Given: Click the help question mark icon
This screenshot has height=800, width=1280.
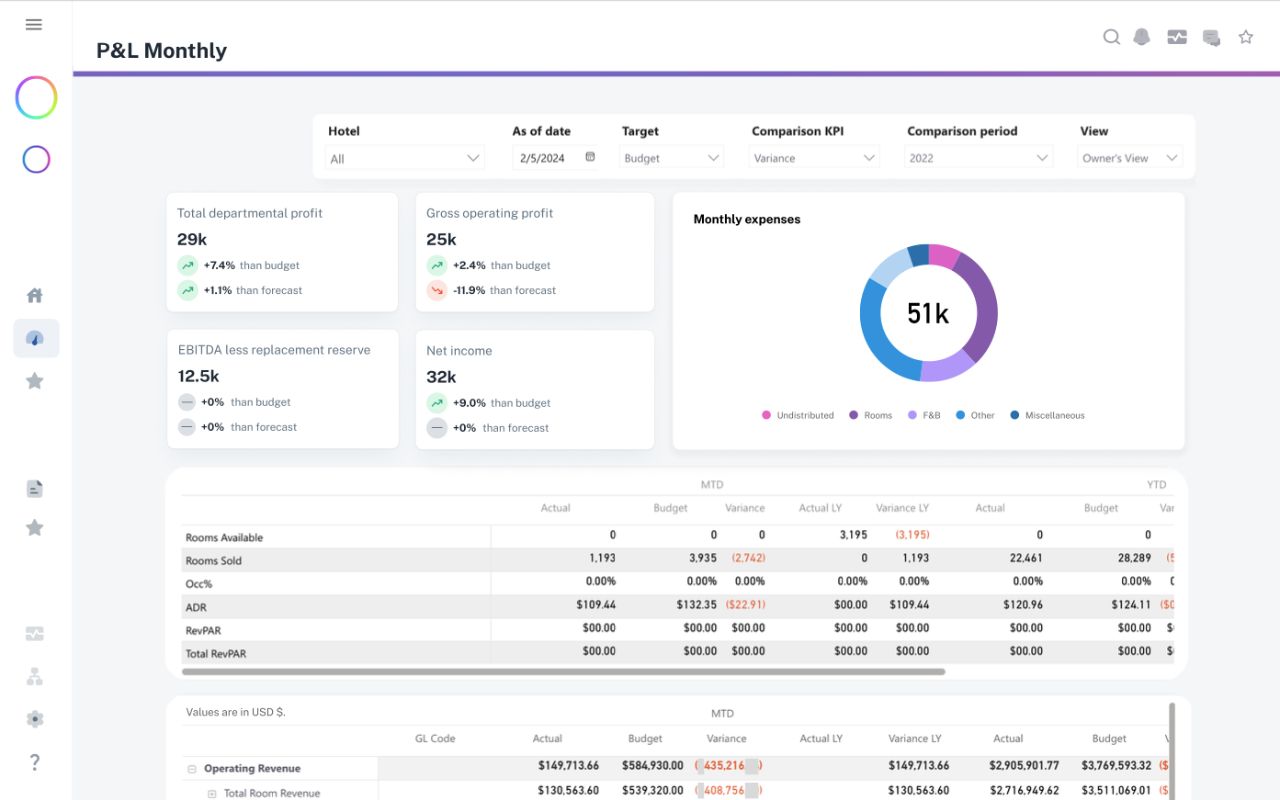Looking at the screenshot, I should coord(35,762).
